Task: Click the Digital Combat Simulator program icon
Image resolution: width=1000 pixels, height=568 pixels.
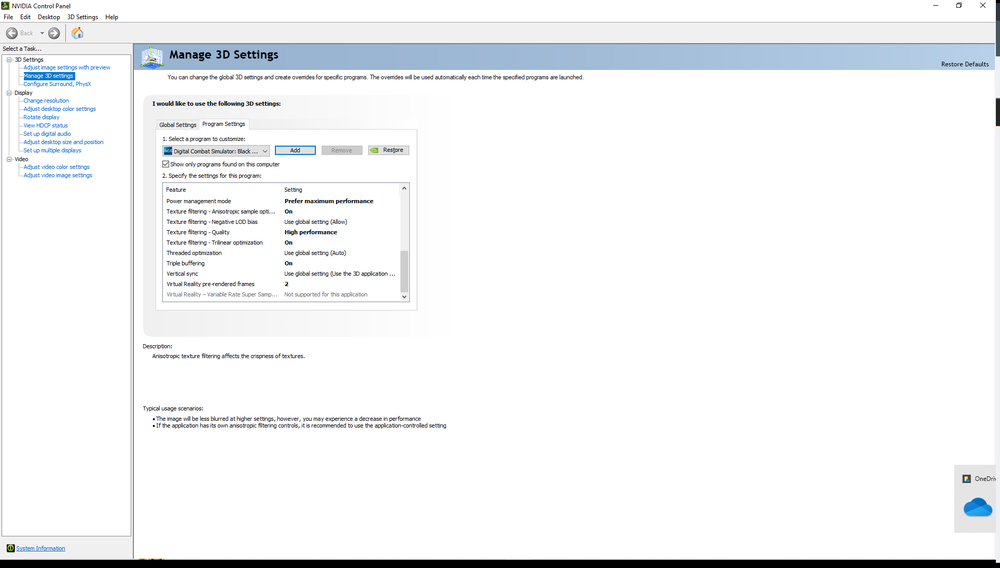Action: (x=168, y=151)
